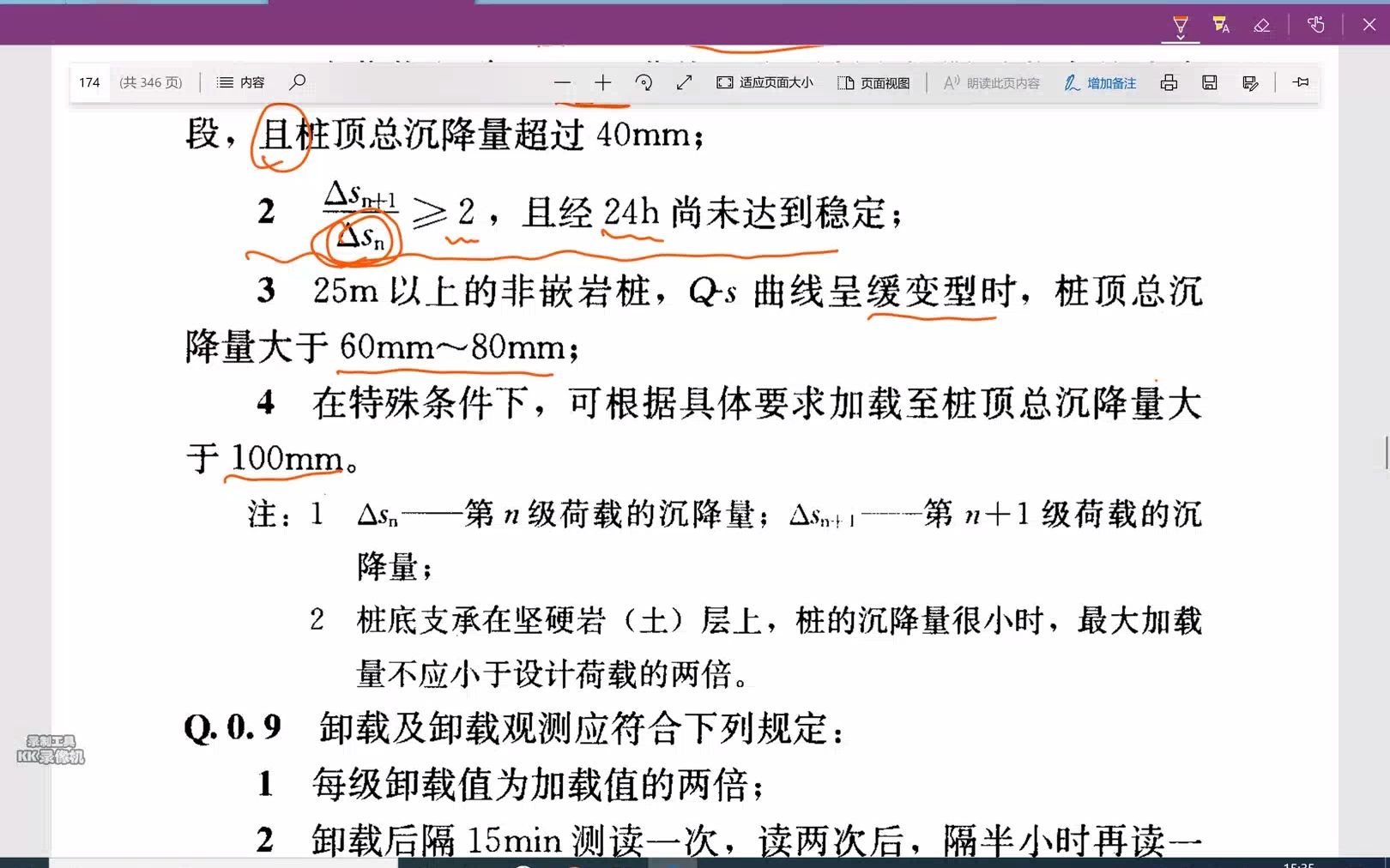Image resolution: width=1390 pixels, height=868 pixels.
Task: Open the 页面视图 page view options
Action: click(873, 82)
